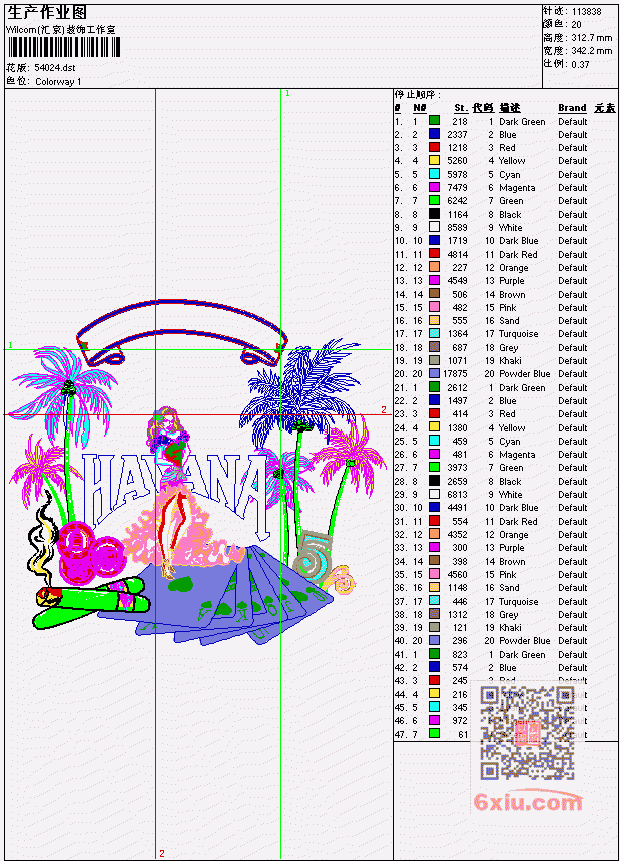The width and height of the screenshot is (620, 861).
Task: Click the Powder Blue swatch with 17875 stitches
Action: coord(434,373)
